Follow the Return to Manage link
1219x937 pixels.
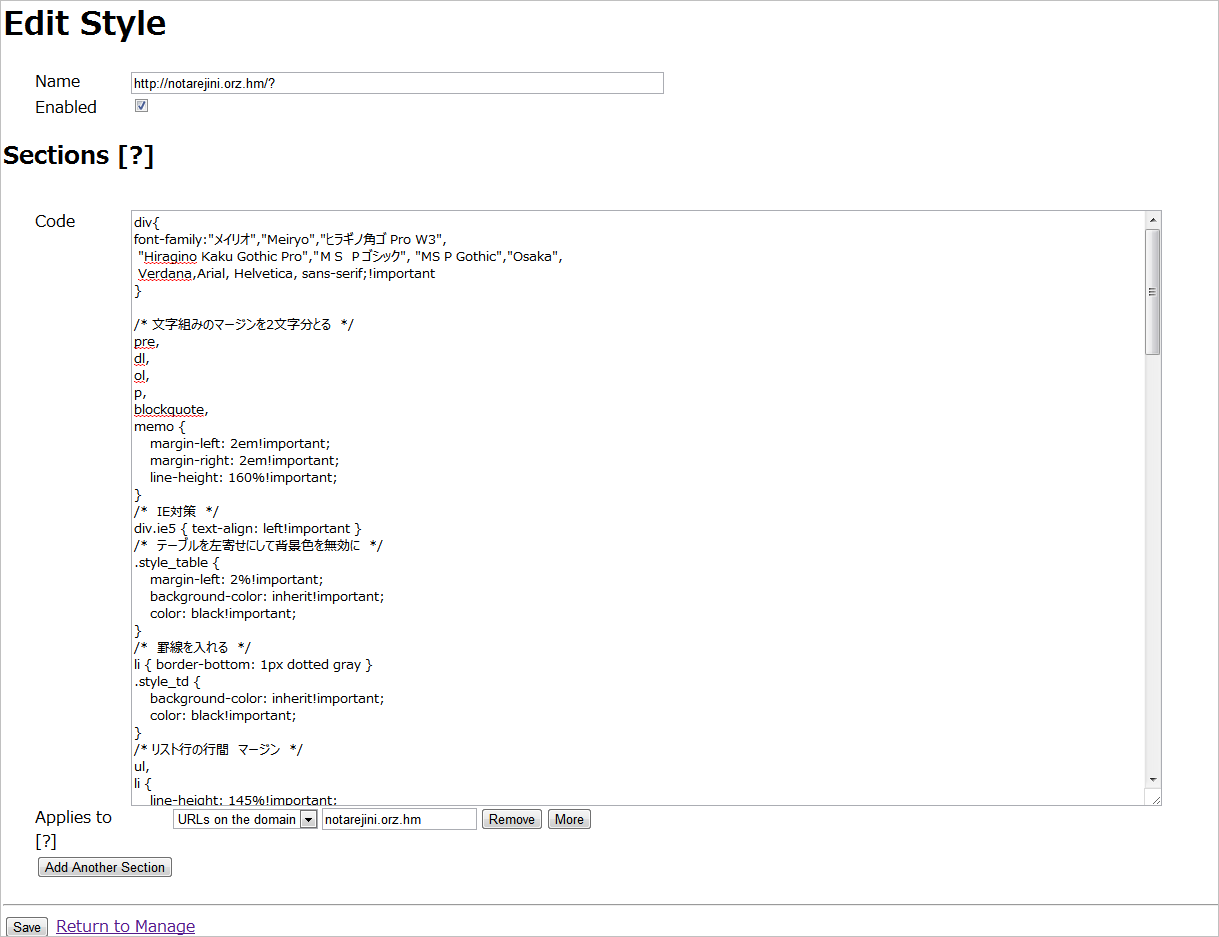125,926
